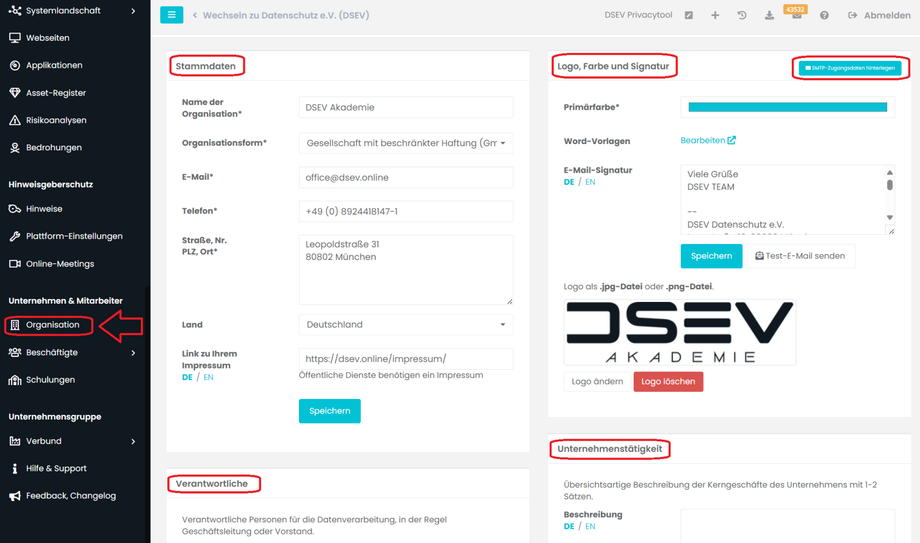The width and height of the screenshot is (920, 543).
Task: Click the question mark help icon
Action: click(824, 16)
